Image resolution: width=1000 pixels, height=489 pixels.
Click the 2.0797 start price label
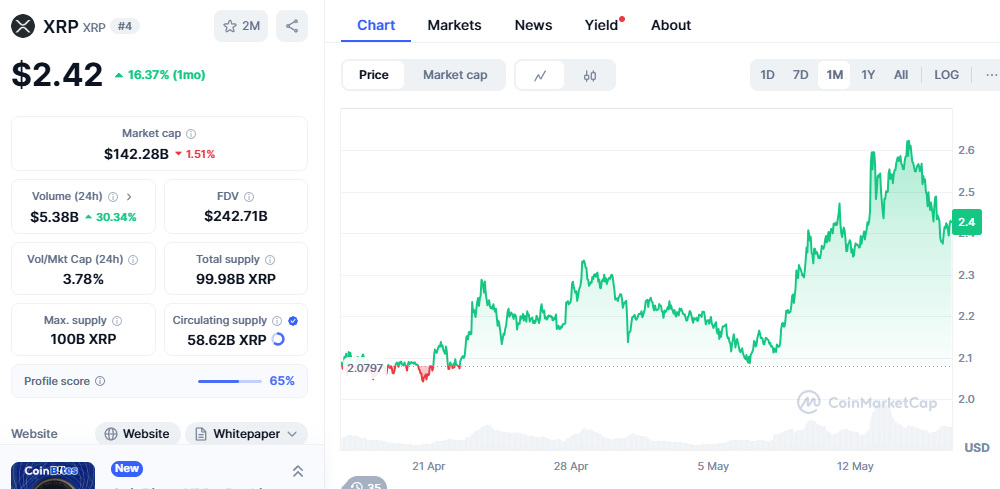point(365,368)
